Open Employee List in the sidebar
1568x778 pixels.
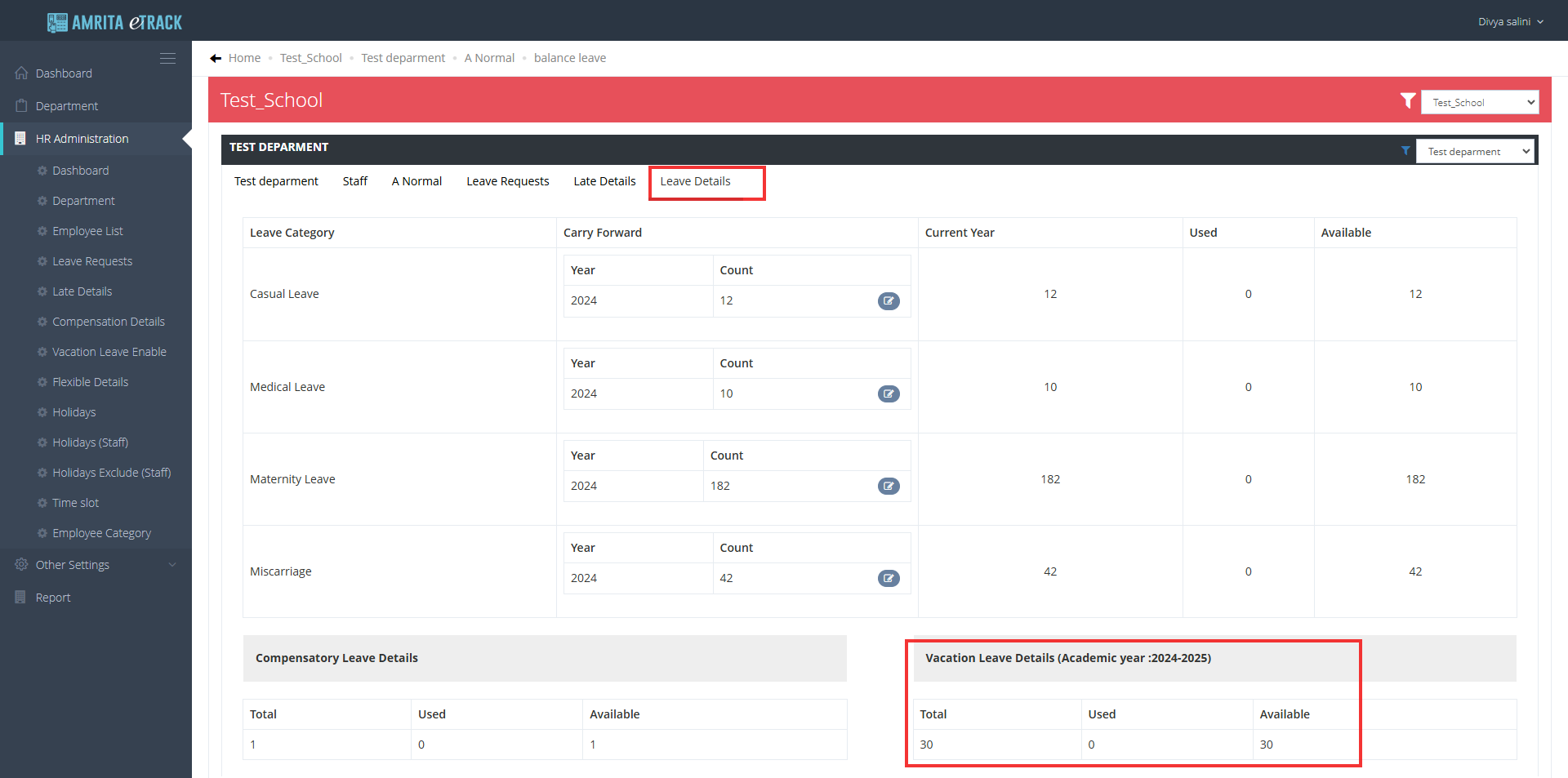87,231
